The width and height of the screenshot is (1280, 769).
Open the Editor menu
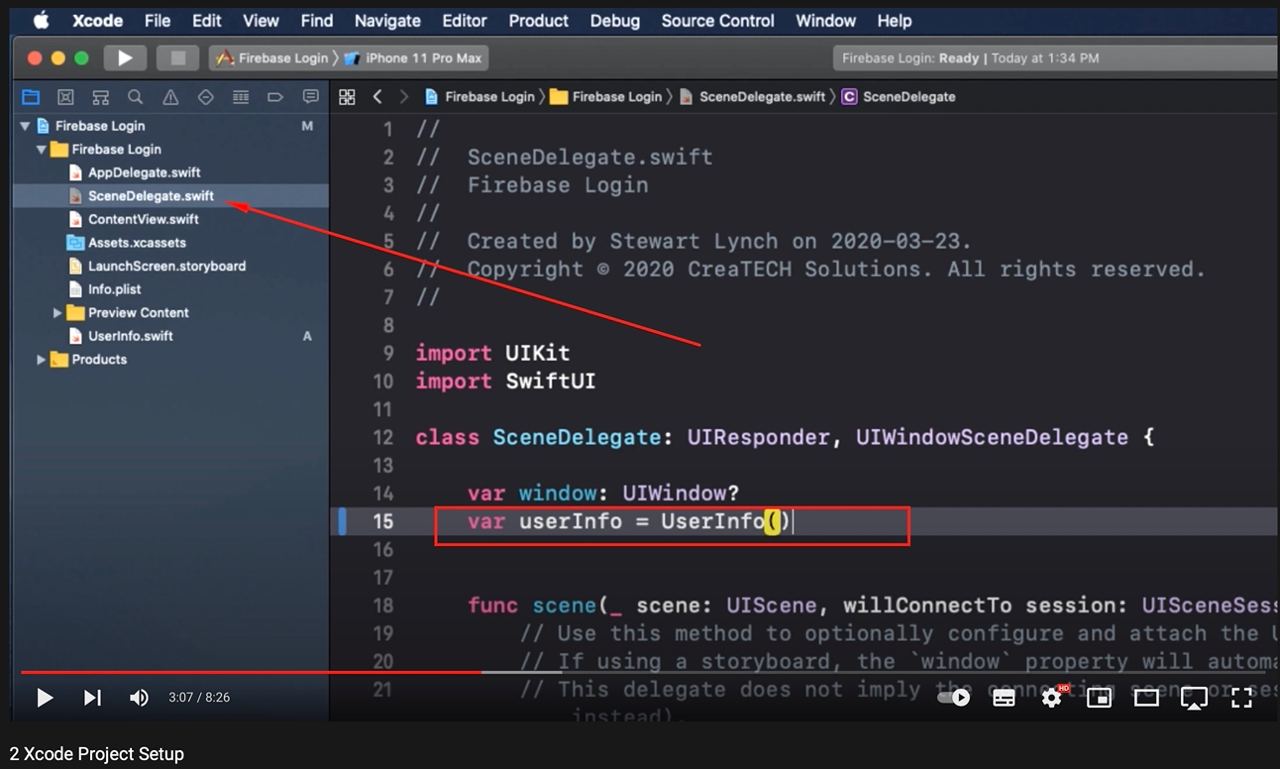(x=465, y=20)
